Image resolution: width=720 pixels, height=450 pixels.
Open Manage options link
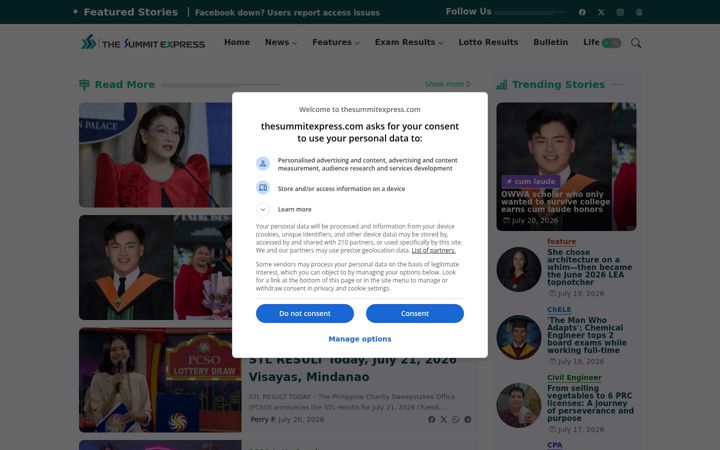coord(360,339)
